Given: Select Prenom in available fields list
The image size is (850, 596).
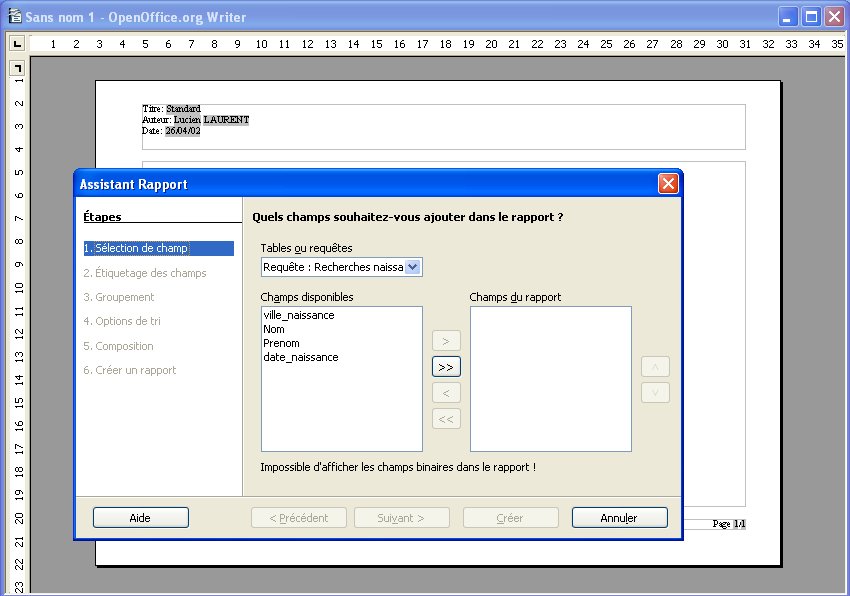Looking at the screenshot, I should point(281,343).
